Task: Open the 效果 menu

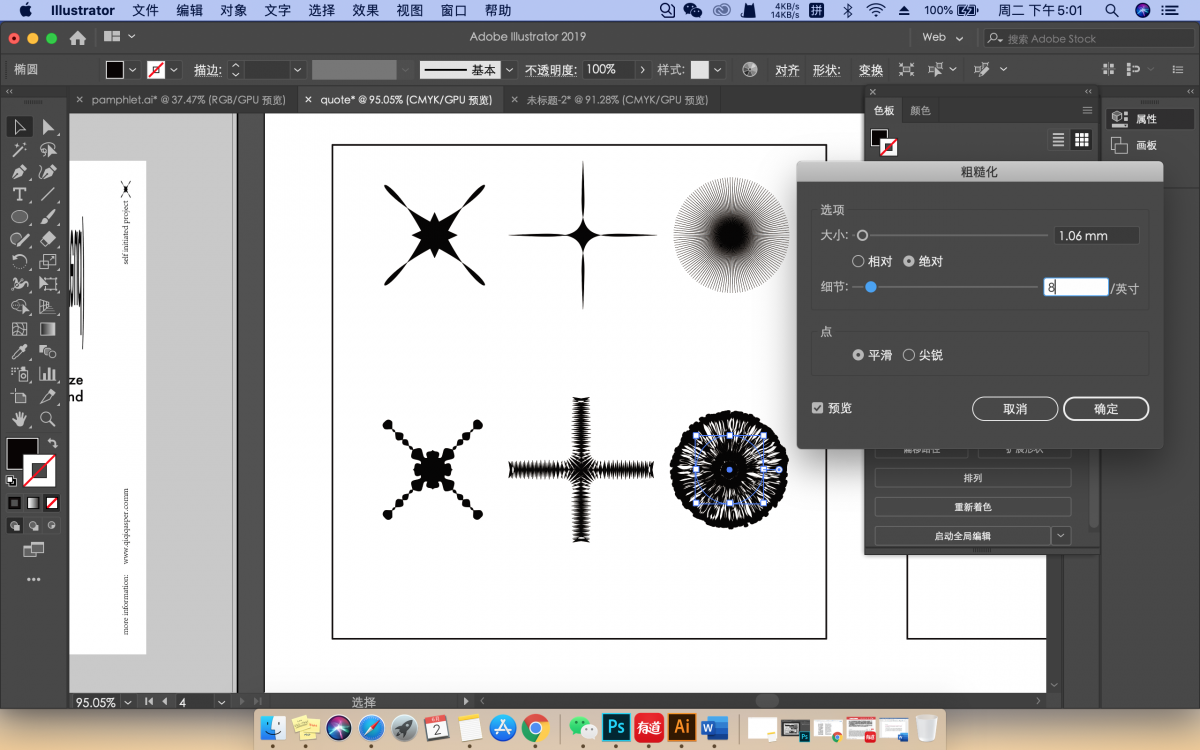Action: point(365,10)
